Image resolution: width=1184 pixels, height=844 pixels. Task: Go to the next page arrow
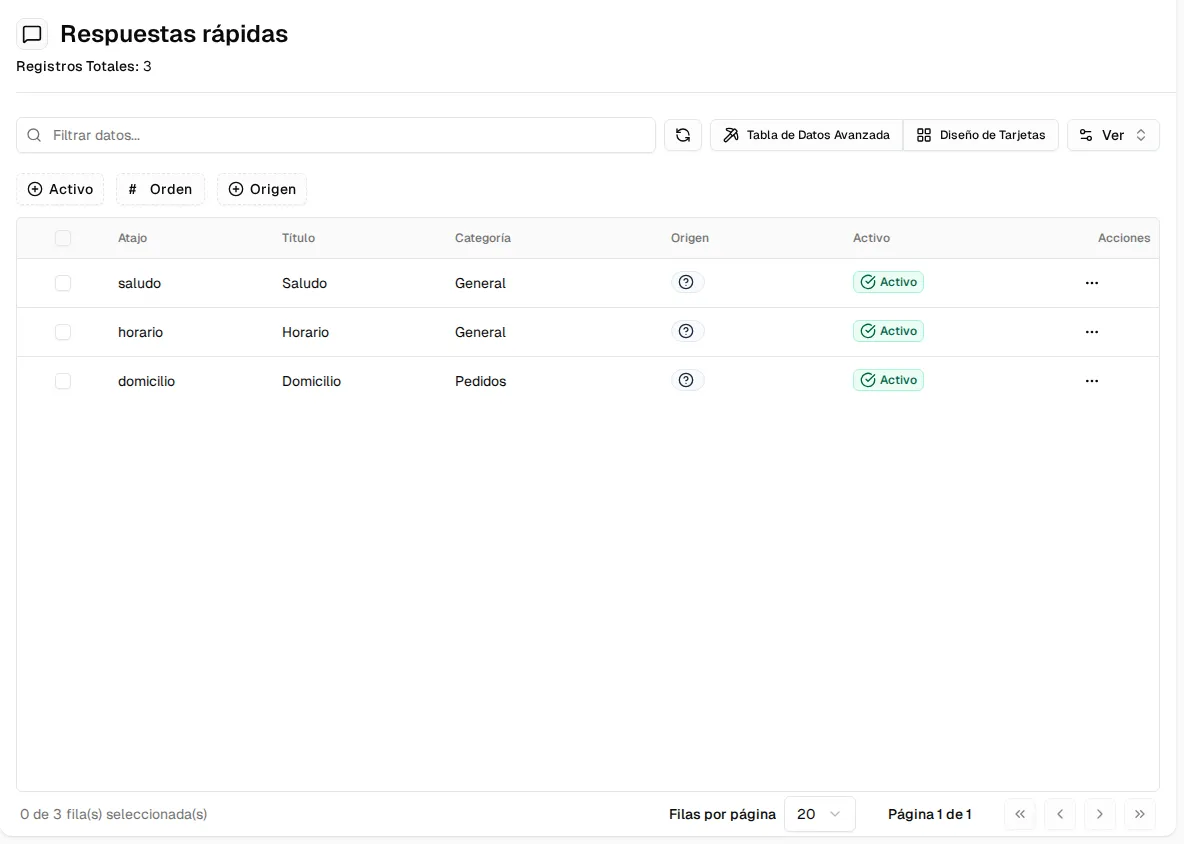point(1099,814)
